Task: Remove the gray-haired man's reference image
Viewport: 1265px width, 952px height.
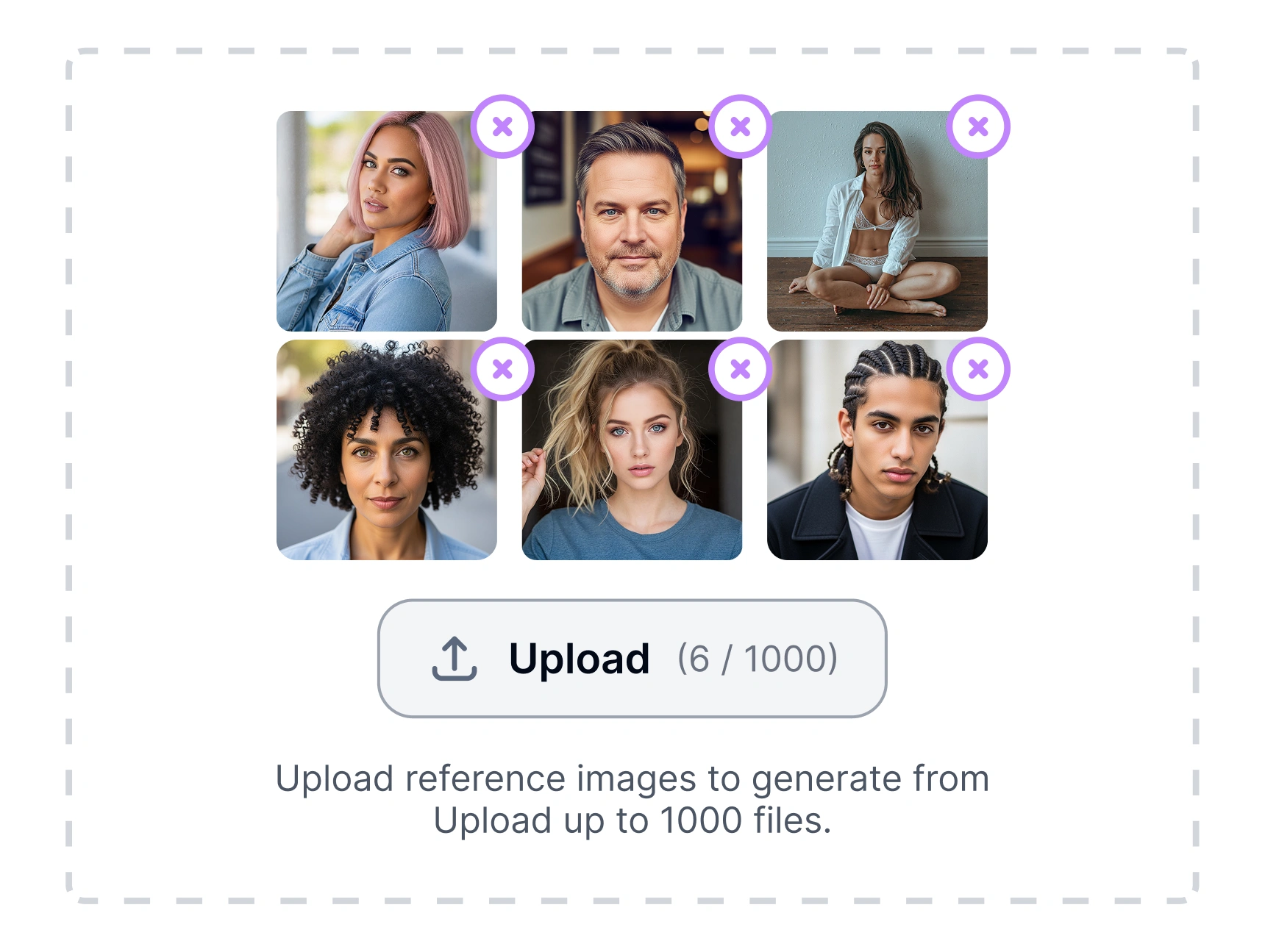Action: pos(740,126)
